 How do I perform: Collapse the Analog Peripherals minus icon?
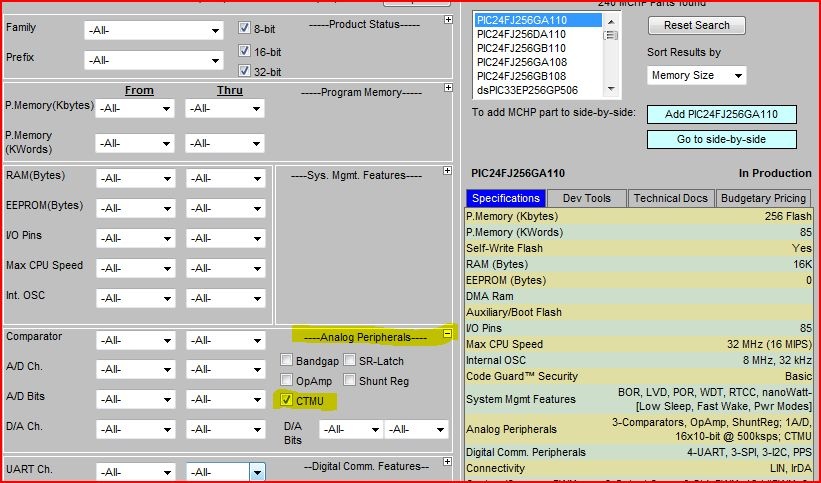447,333
